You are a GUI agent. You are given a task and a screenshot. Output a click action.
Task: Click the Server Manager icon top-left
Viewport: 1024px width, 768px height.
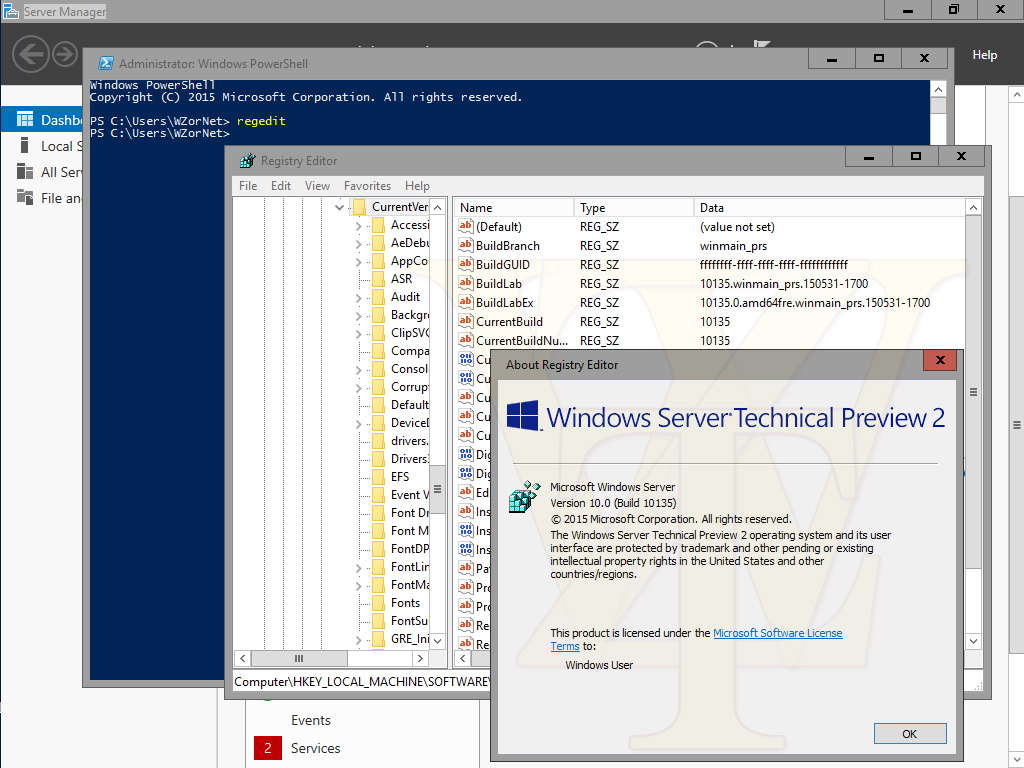9,9
